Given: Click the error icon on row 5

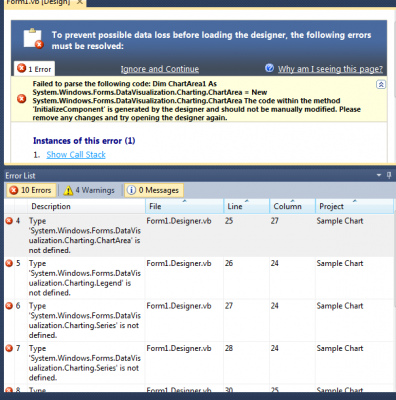Looking at the screenshot, I should click(9, 263).
